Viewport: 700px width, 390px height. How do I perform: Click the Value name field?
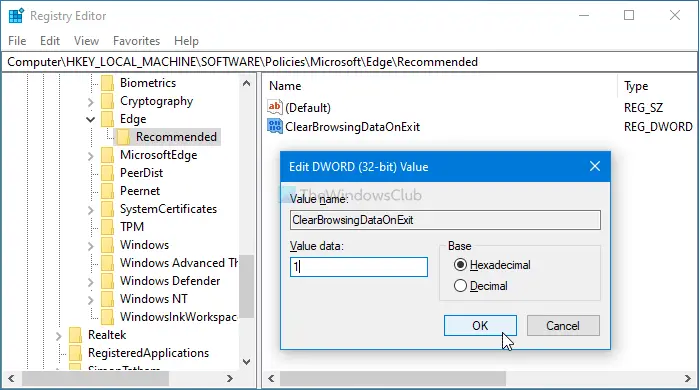[445, 220]
